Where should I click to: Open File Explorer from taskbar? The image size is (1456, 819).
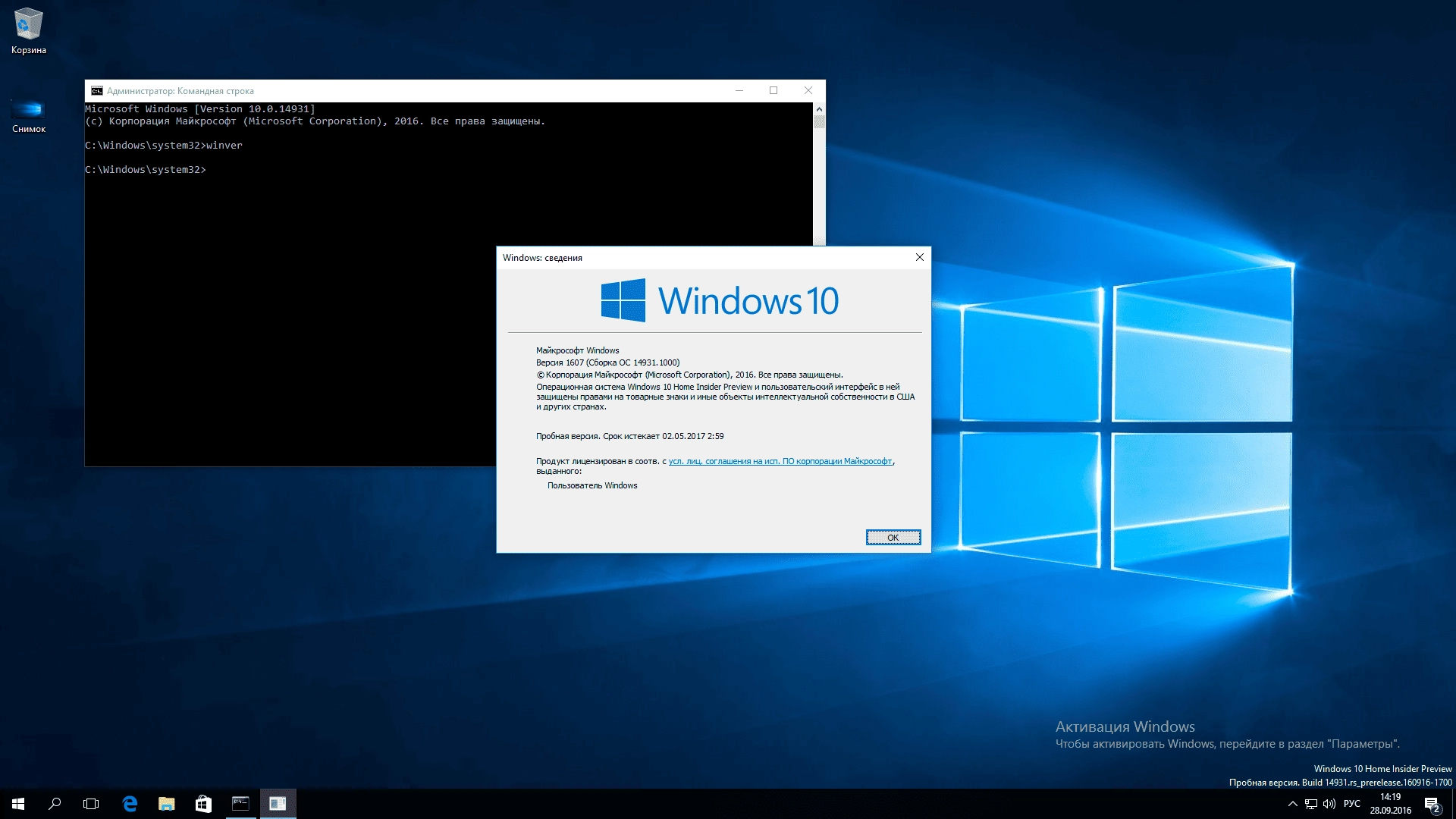[x=166, y=804]
